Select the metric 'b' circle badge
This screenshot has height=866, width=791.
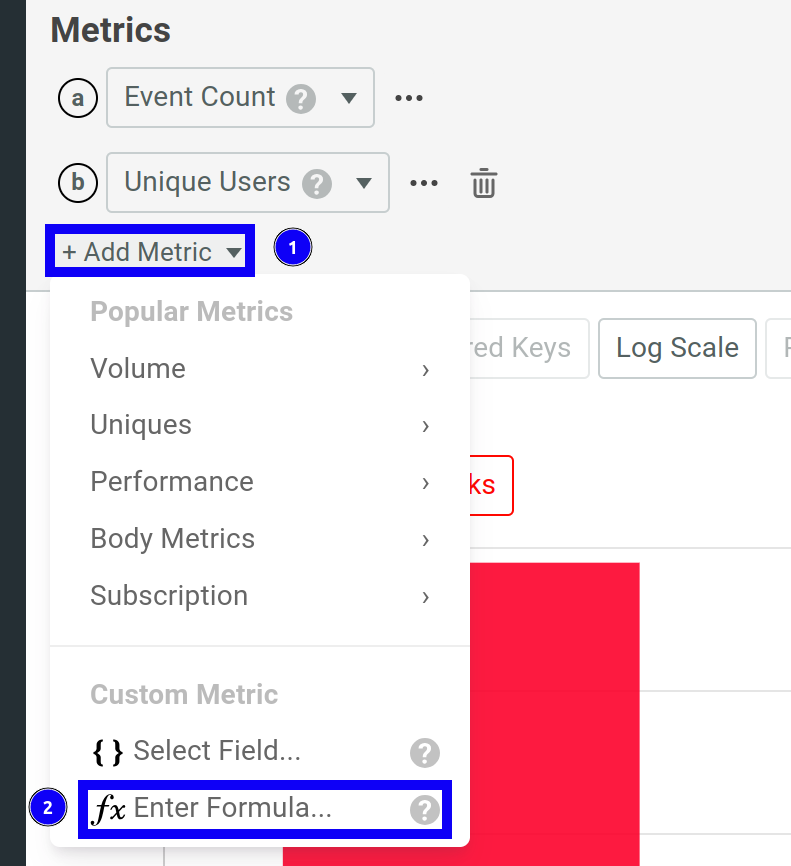pyautogui.click(x=77, y=182)
